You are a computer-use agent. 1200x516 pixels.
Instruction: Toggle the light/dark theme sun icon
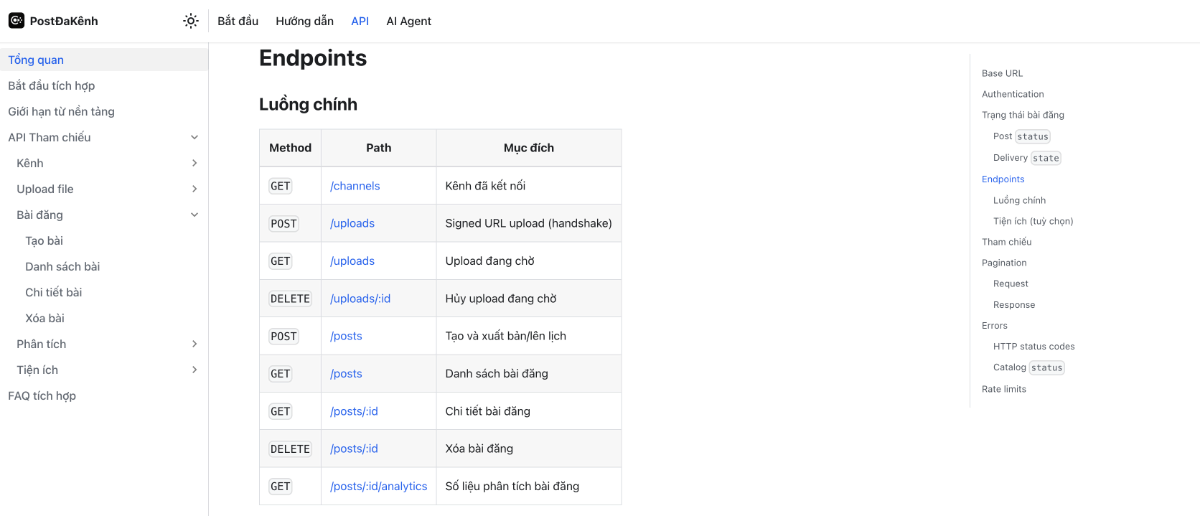(x=191, y=21)
